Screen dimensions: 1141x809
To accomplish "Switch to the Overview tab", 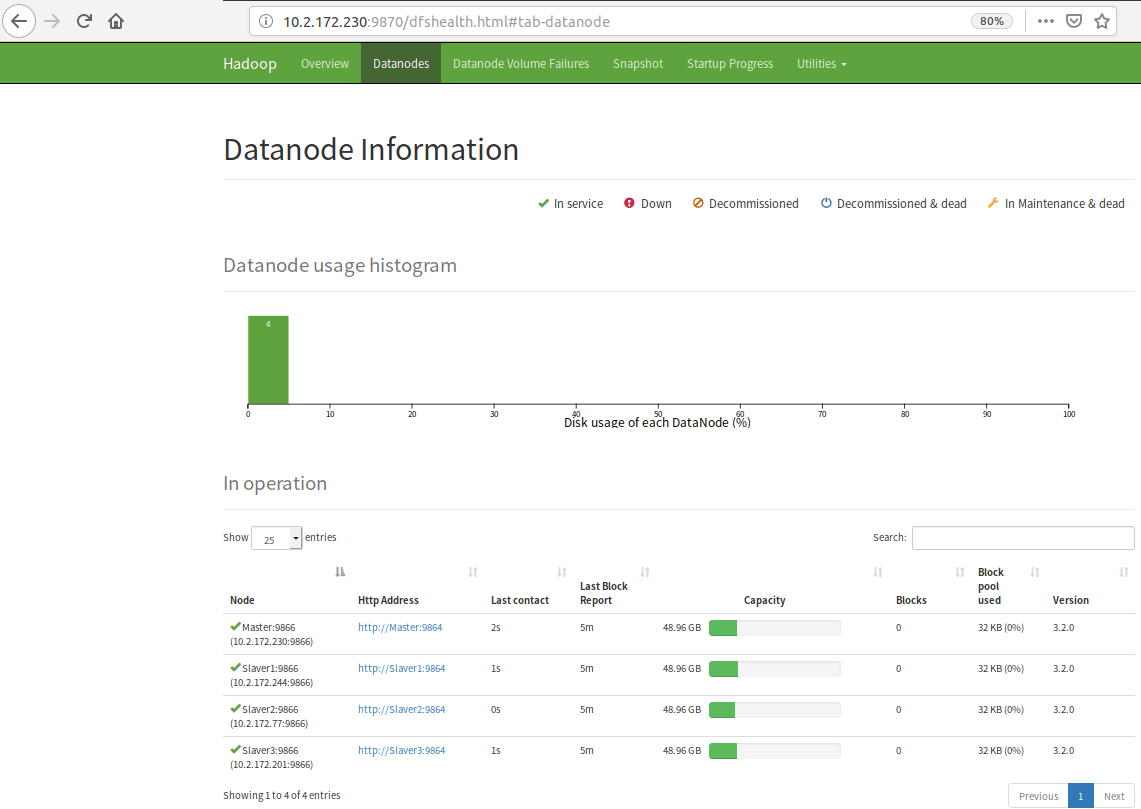I will pyautogui.click(x=325, y=64).
